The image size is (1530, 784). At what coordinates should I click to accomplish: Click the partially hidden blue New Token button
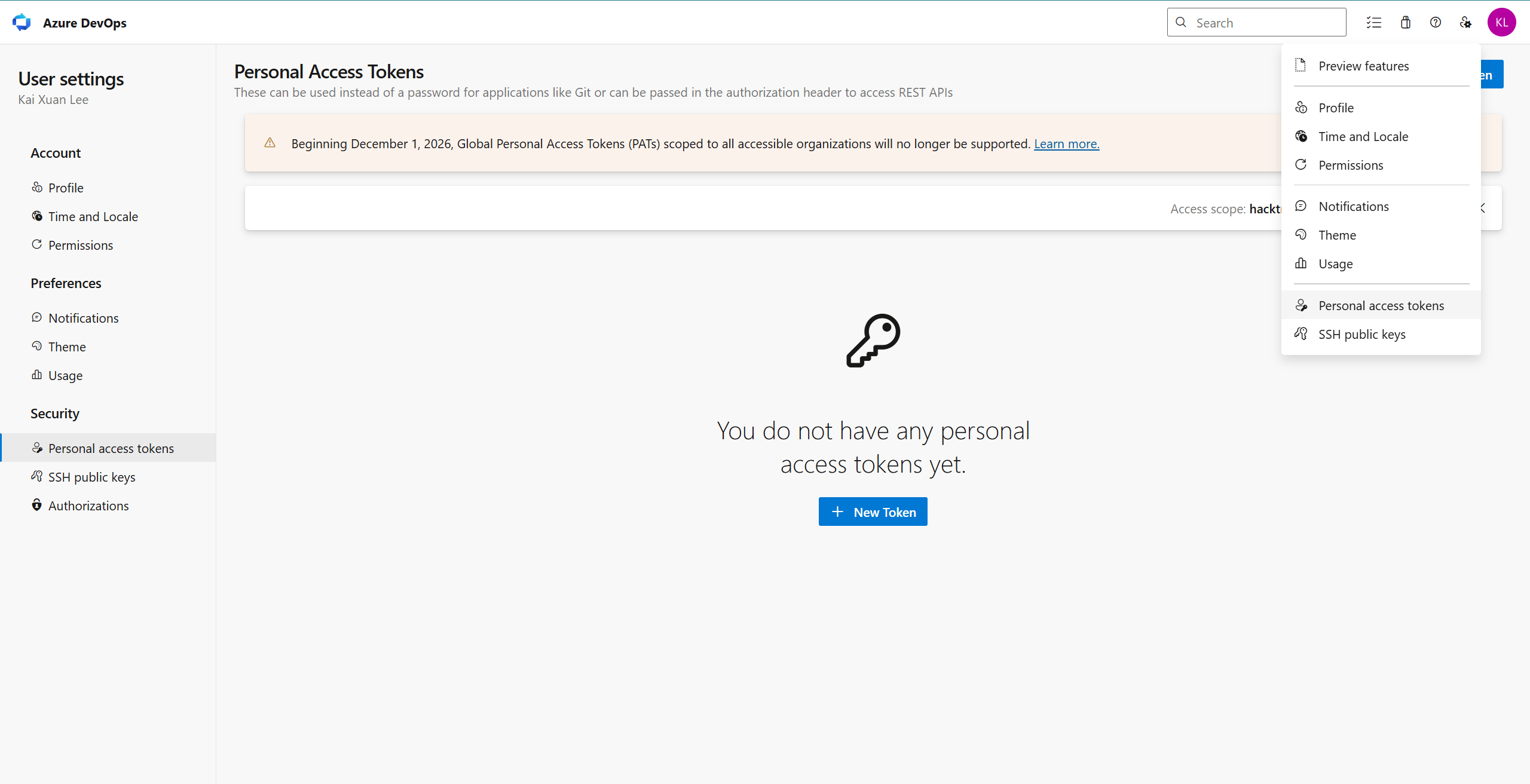[1492, 75]
